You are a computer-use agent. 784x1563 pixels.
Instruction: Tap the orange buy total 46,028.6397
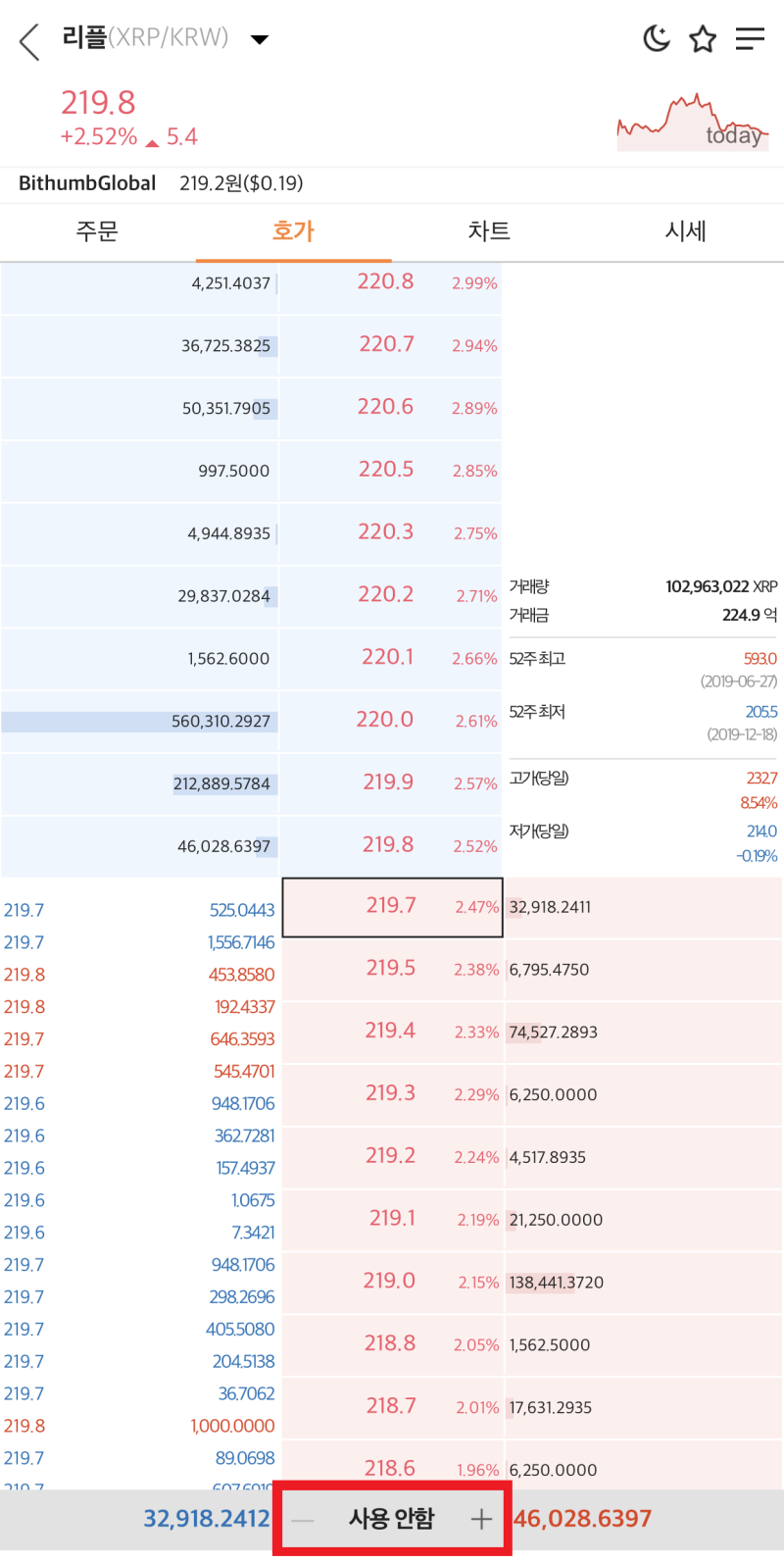580,1517
